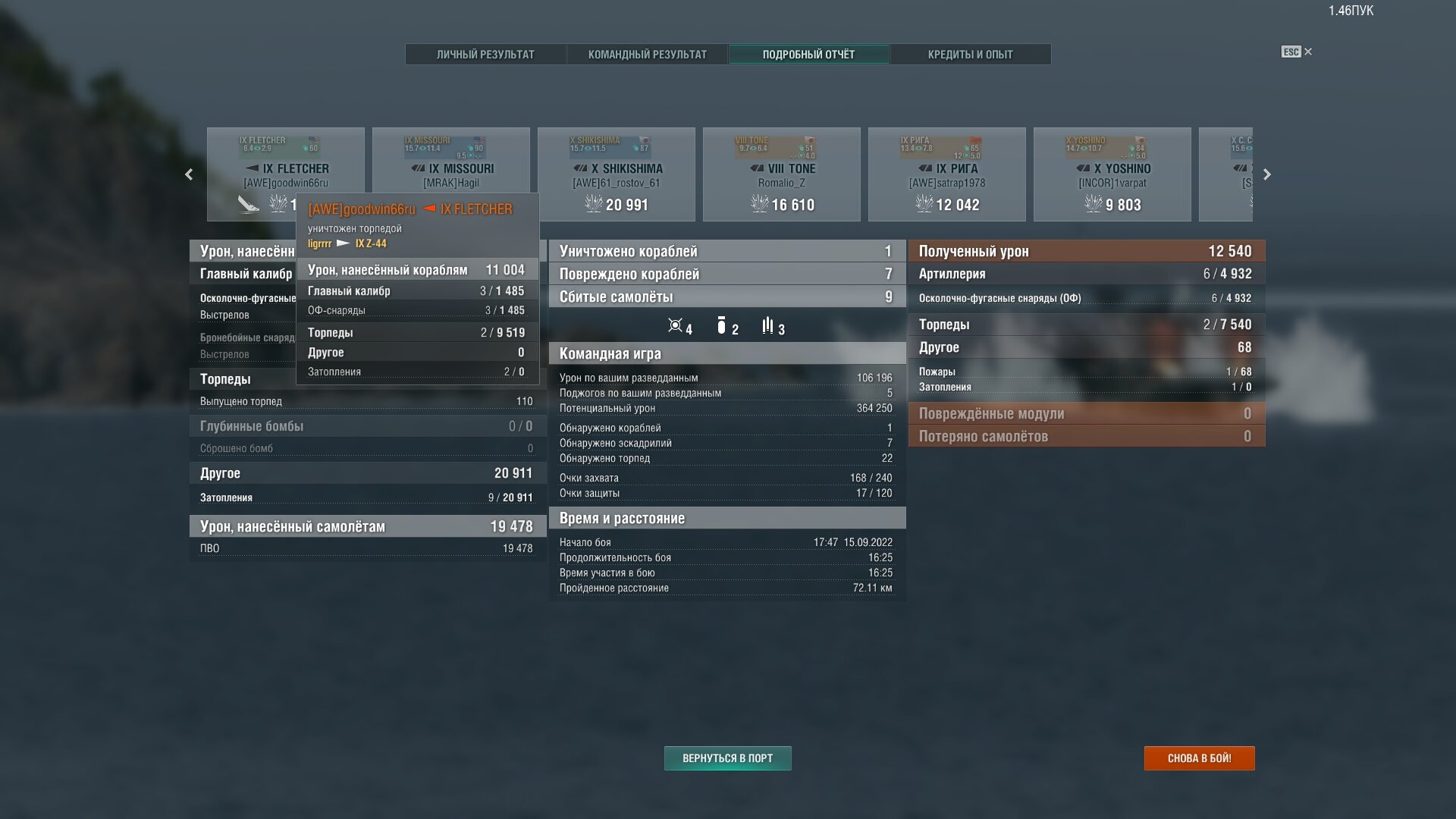Viewport: 1456px width, 819px height.
Task: Click the Z-44 ship class icon in tooltip
Action: [x=343, y=243]
